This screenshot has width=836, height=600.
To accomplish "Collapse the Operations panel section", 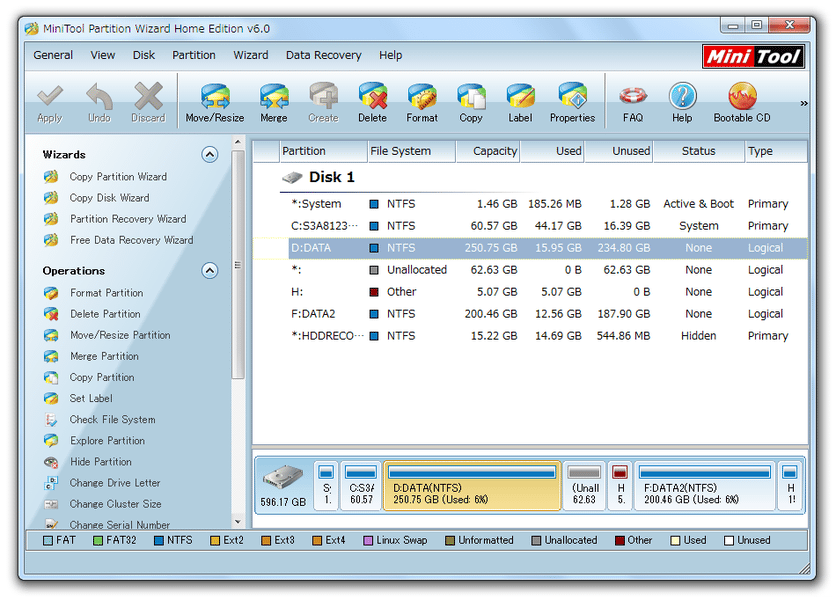I will tap(209, 271).
